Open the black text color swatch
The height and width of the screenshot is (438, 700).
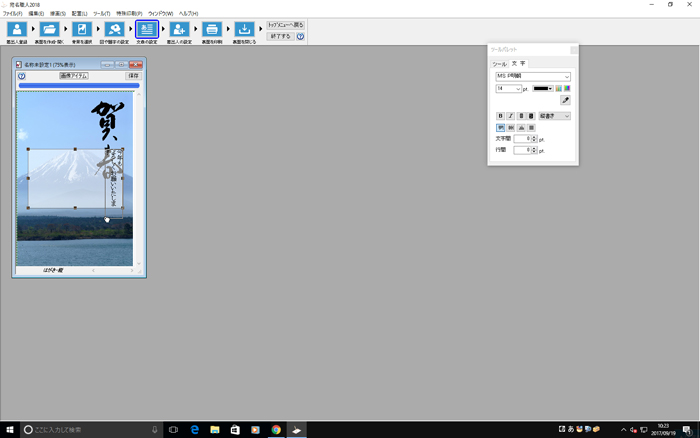click(543, 89)
